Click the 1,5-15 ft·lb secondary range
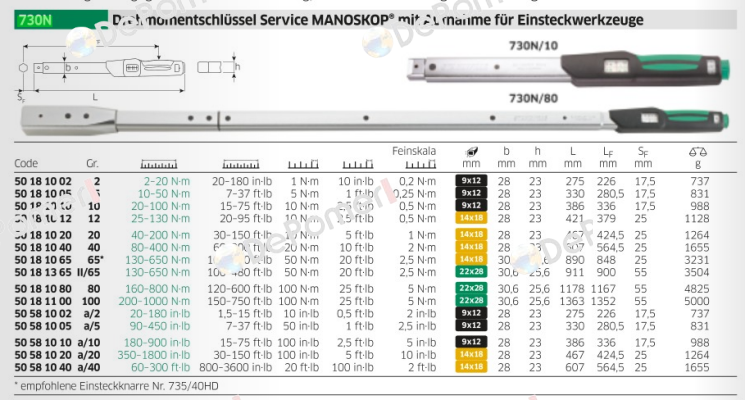 click(x=245, y=314)
